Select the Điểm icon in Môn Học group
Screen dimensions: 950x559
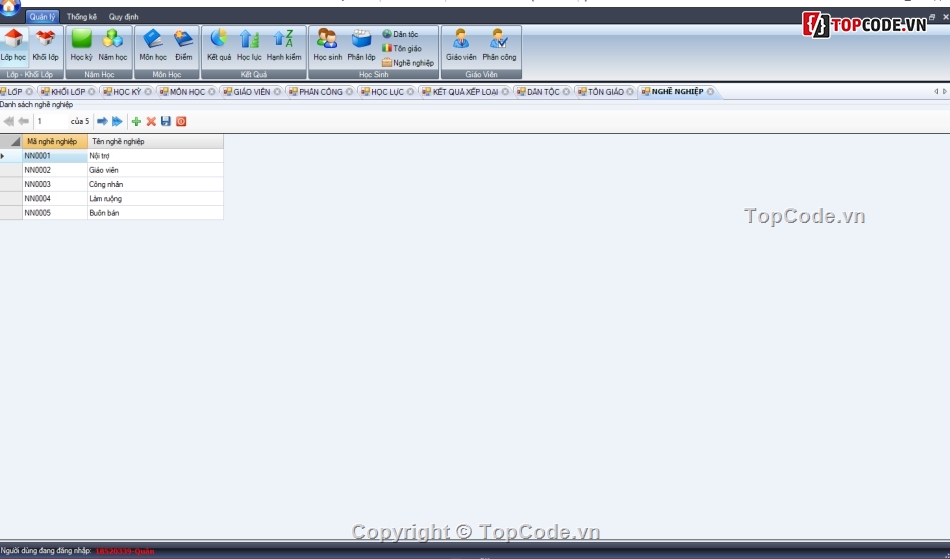click(x=183, y=45)
